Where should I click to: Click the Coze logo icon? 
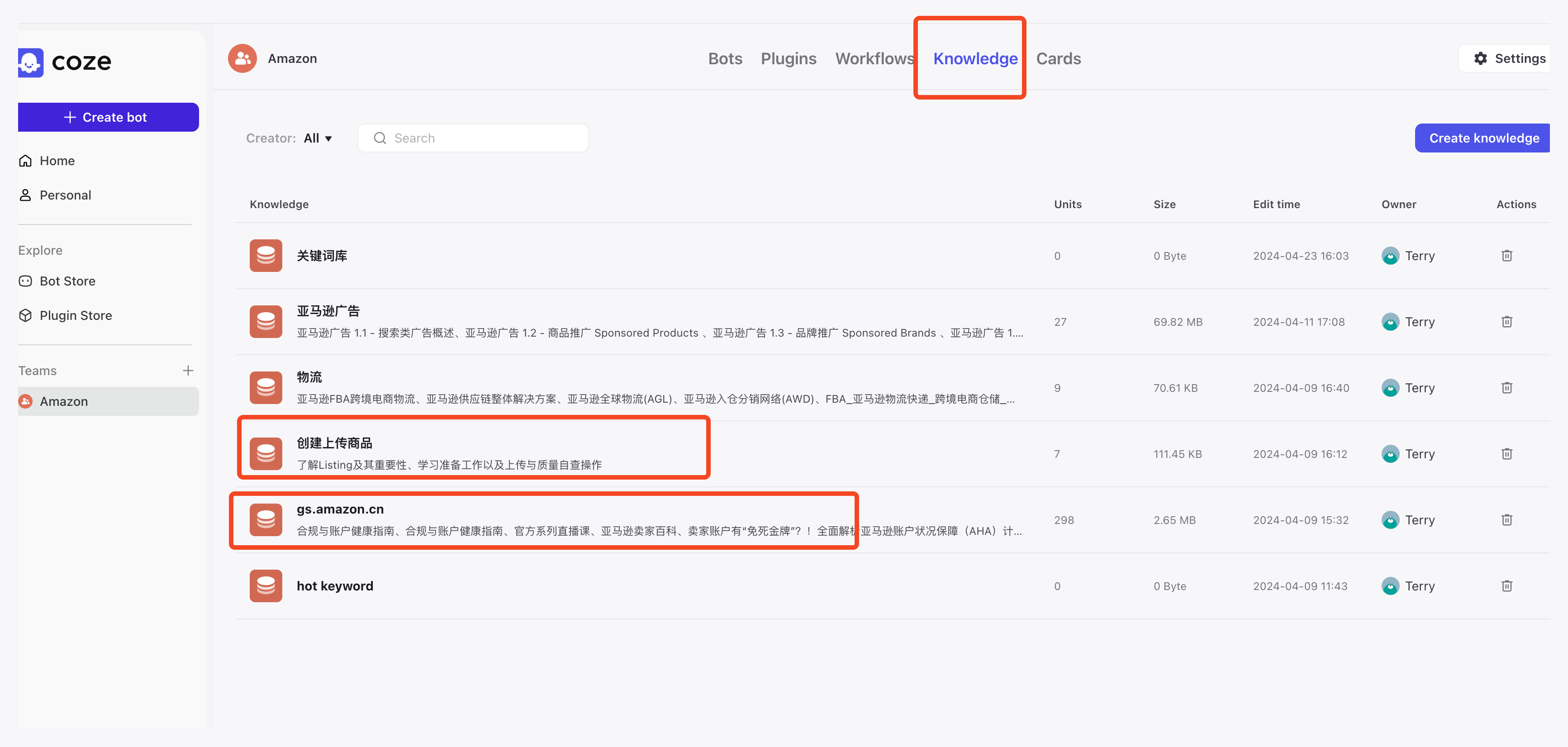click(x=30, y=62)
